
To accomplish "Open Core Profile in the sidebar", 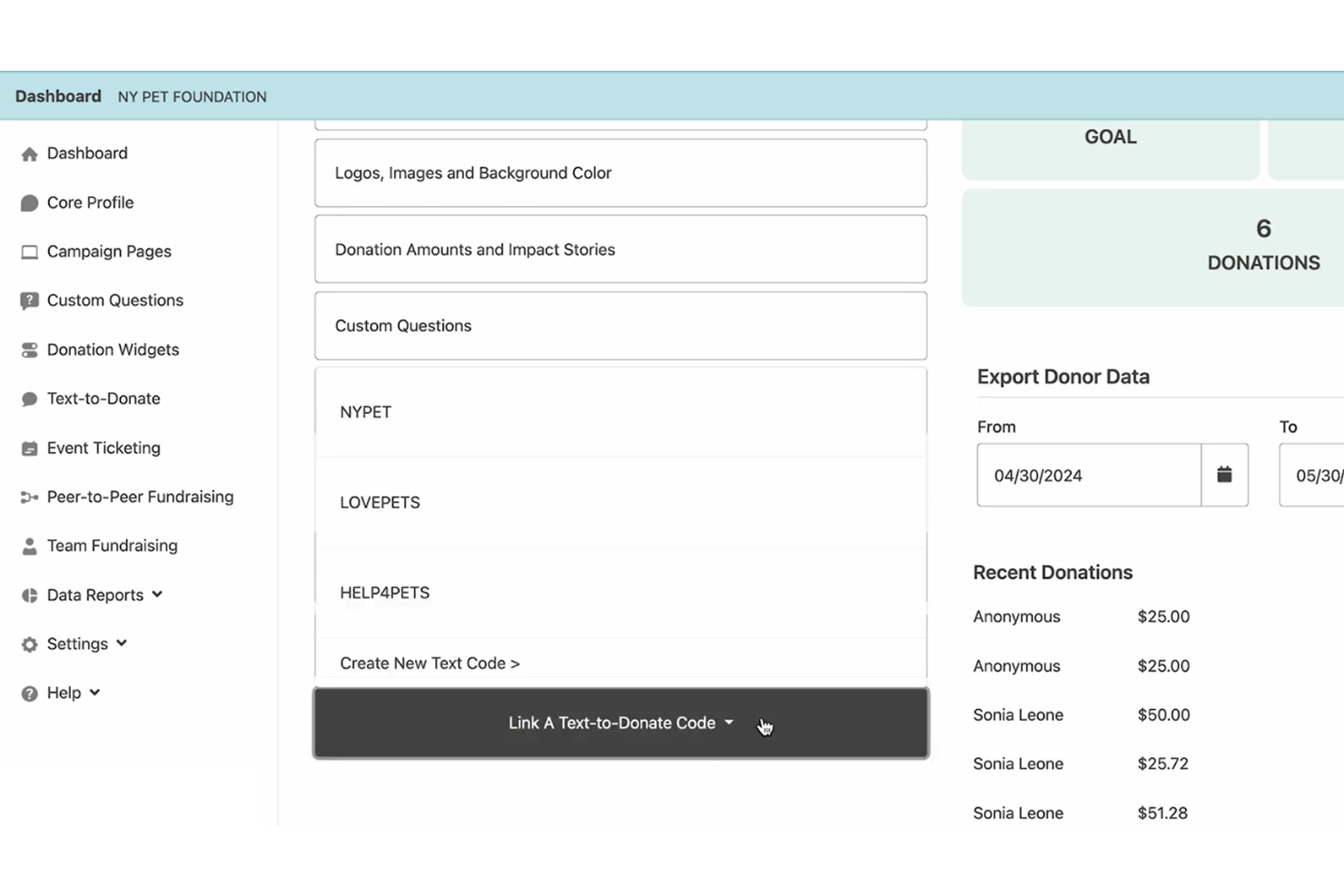I will (x=90, y=202).
